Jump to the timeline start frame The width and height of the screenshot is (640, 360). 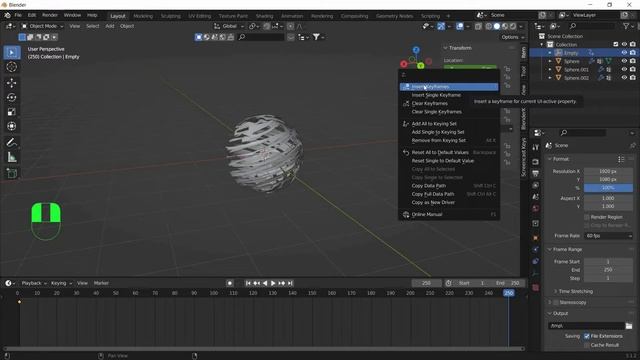tap(248, 283)
